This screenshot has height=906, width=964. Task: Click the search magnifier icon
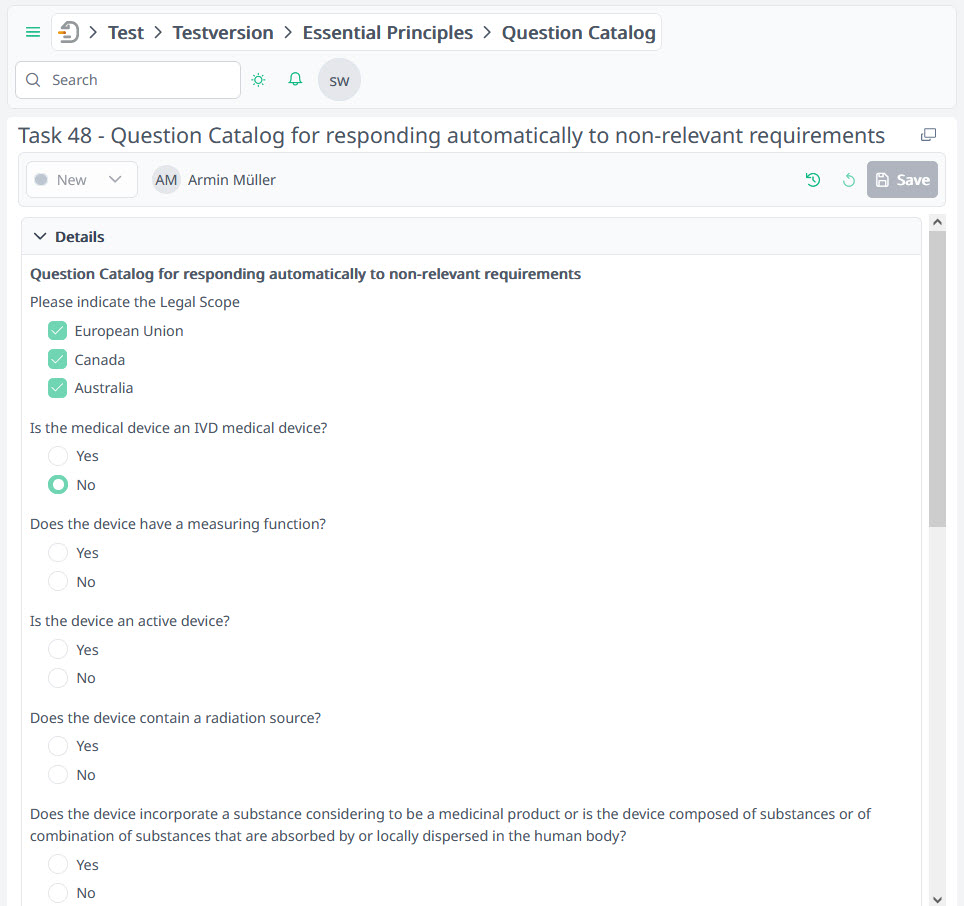(x=33, y=79)
